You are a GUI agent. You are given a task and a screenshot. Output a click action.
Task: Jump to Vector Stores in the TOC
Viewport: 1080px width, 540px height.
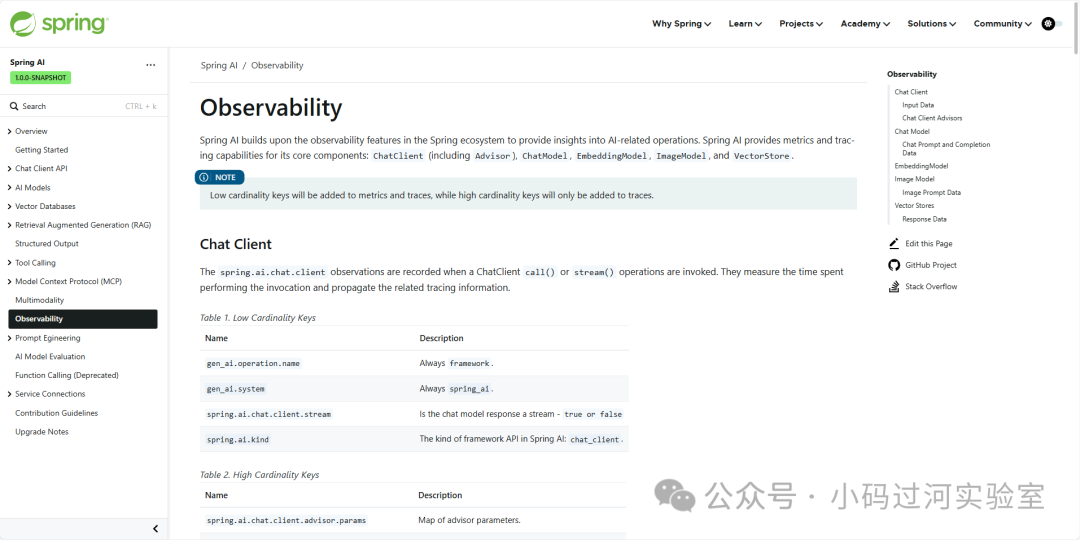coord(915,205)
